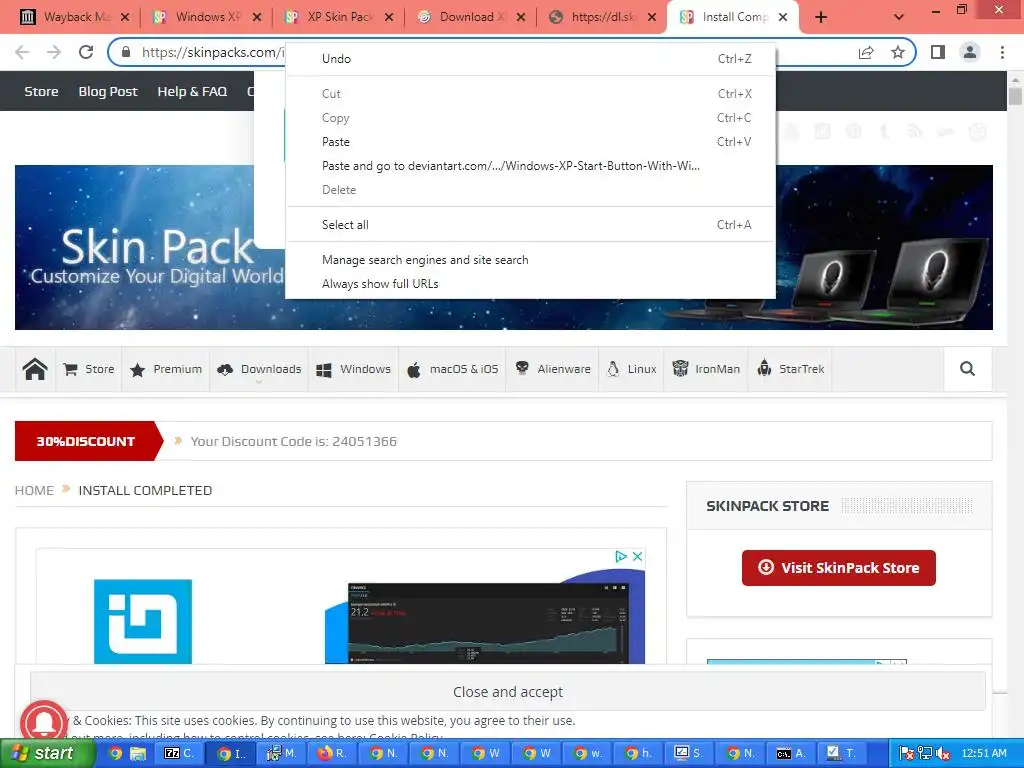Click the AdChoices triangle icon
This screenshot has width=1024, height=768.
point(620,556)
